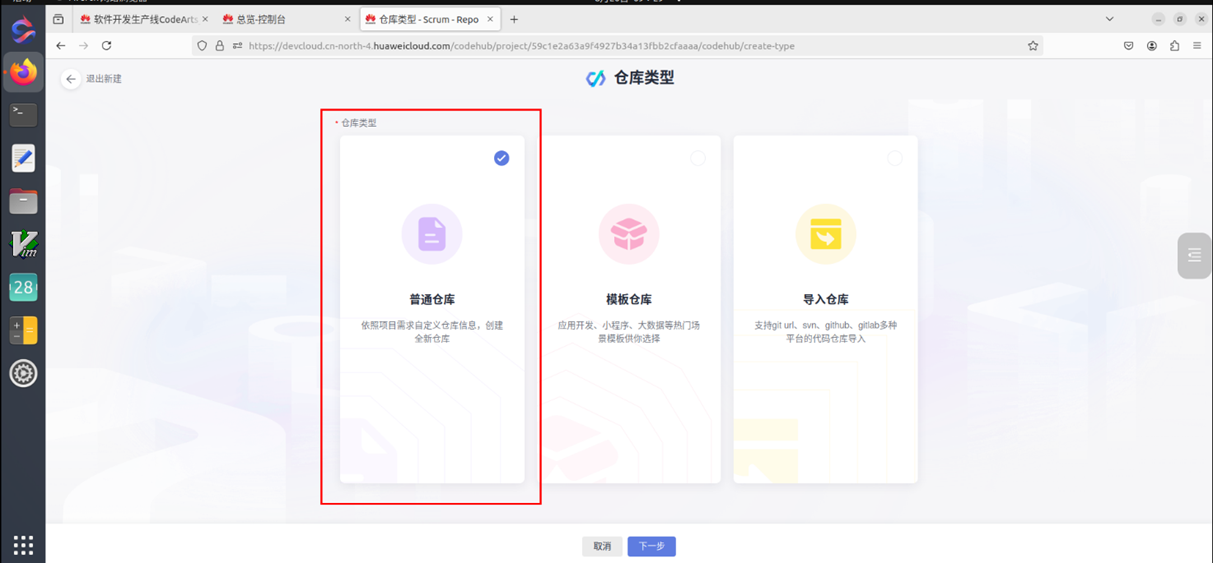Close the 仓库类型 - Scrum tab
Viewport: 1213px width, 563px height.
[490, 19]
